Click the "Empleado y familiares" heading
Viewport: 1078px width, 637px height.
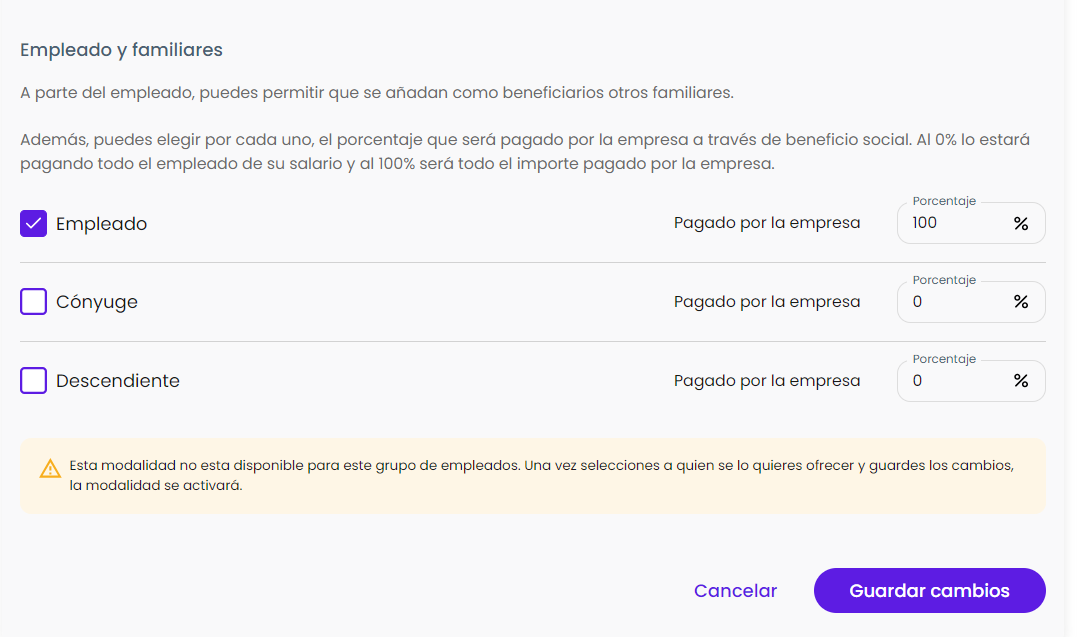point(121,49)
